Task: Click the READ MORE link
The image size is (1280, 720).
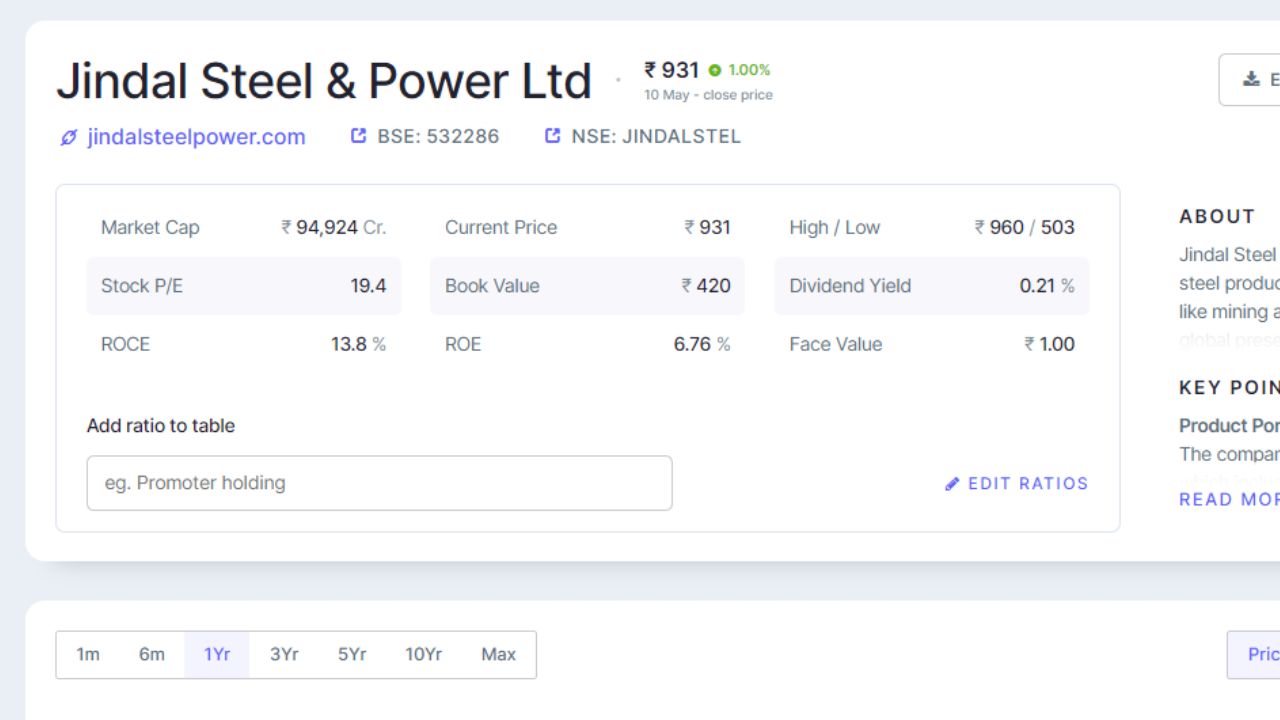Action: [x=1229, y=499]
